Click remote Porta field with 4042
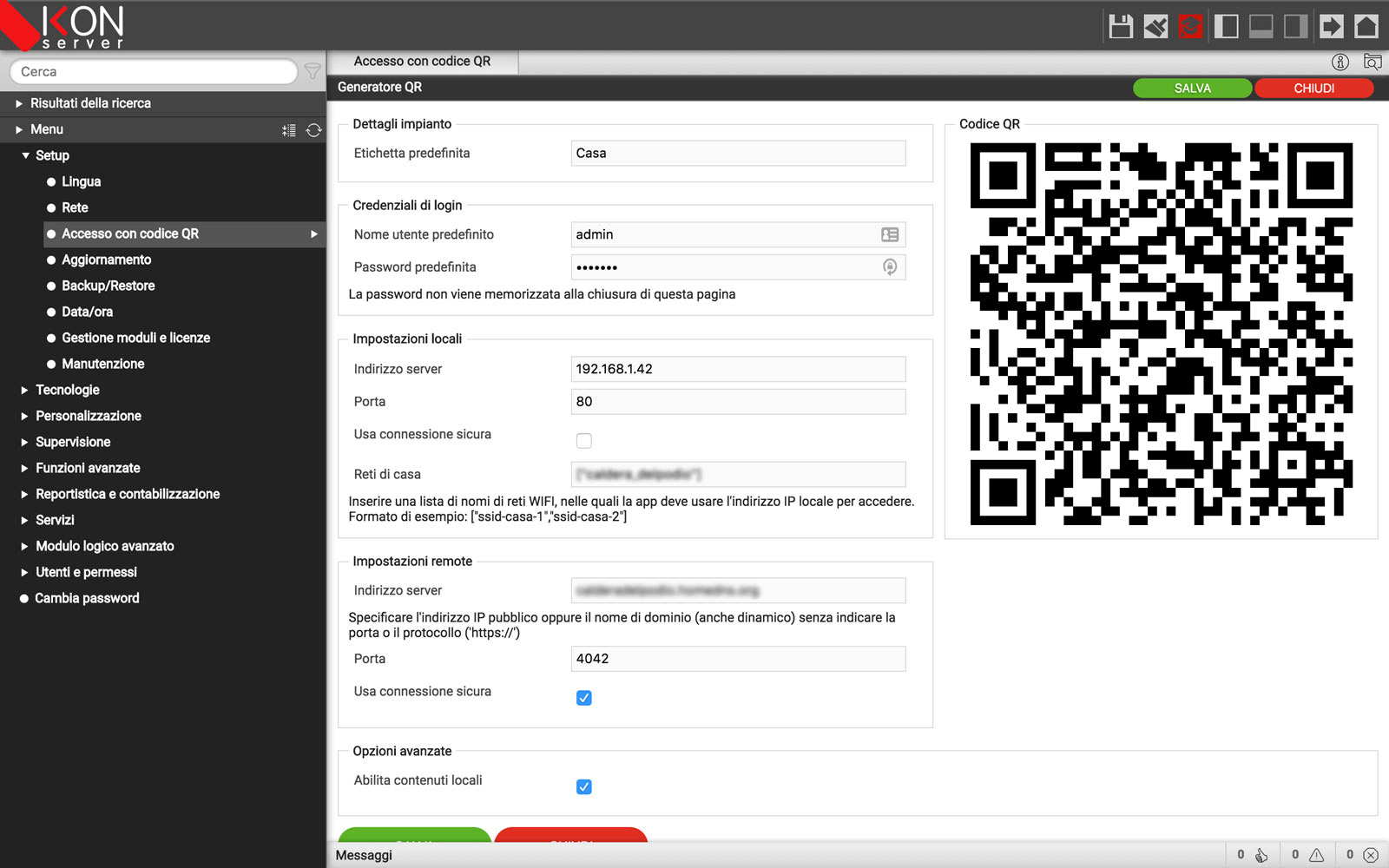The image size is (1389, 868). tap(738, 659)
